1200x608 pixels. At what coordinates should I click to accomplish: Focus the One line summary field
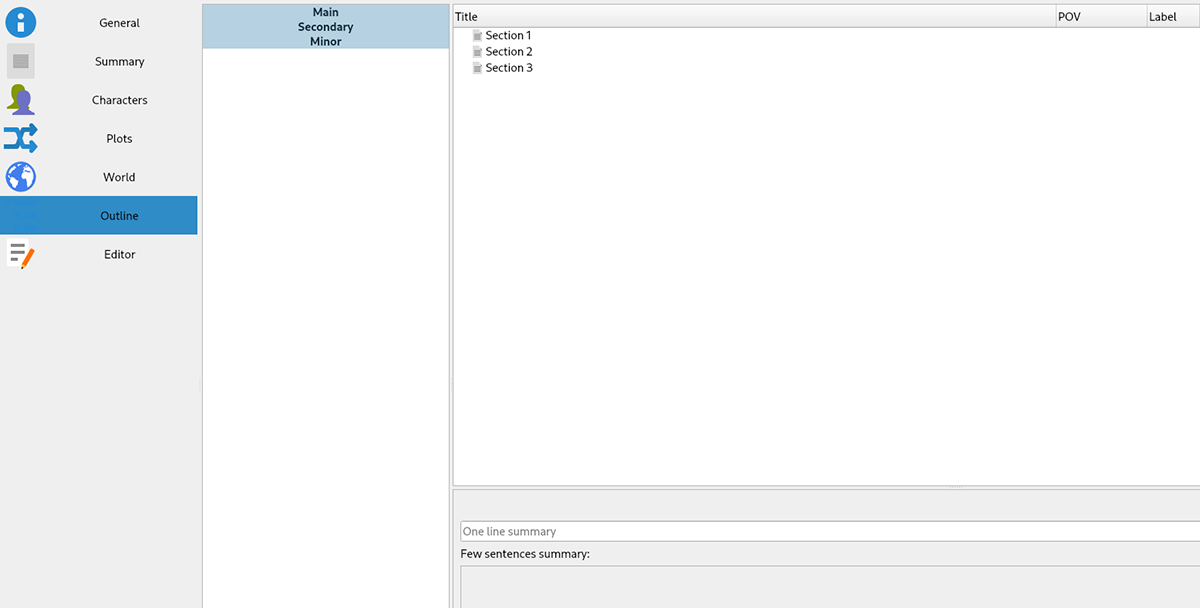[830, 531]
